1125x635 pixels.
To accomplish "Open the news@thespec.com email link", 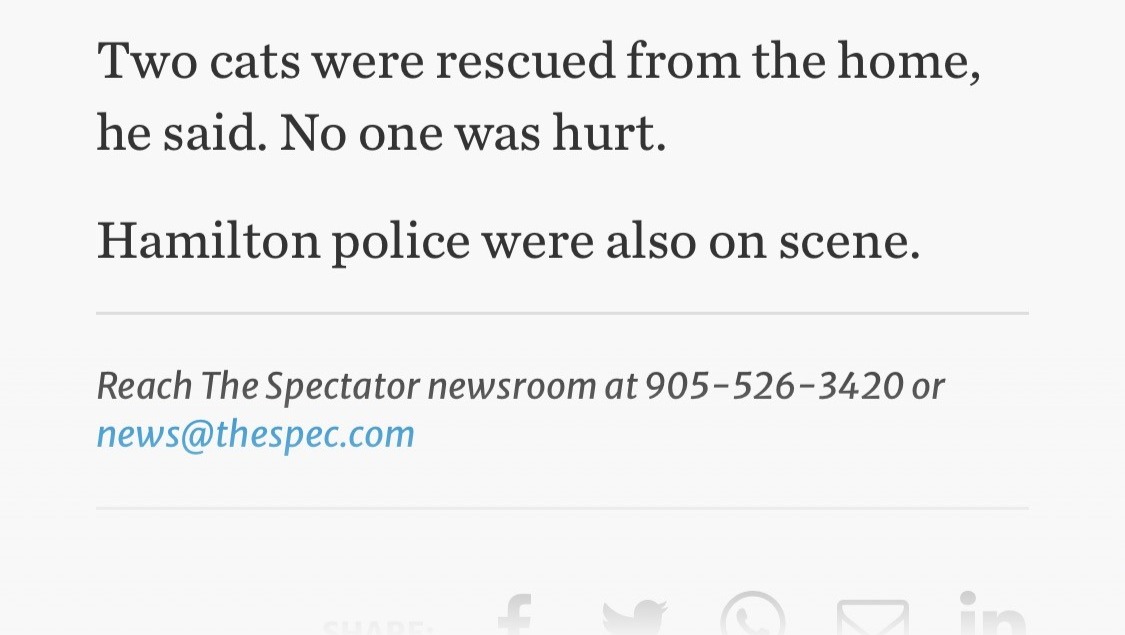I will coord(255,435).
